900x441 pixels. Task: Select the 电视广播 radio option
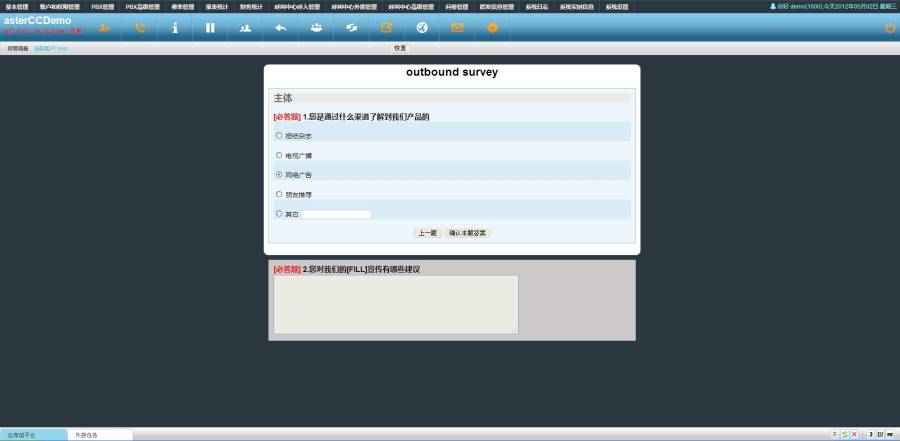coord(279,155)
